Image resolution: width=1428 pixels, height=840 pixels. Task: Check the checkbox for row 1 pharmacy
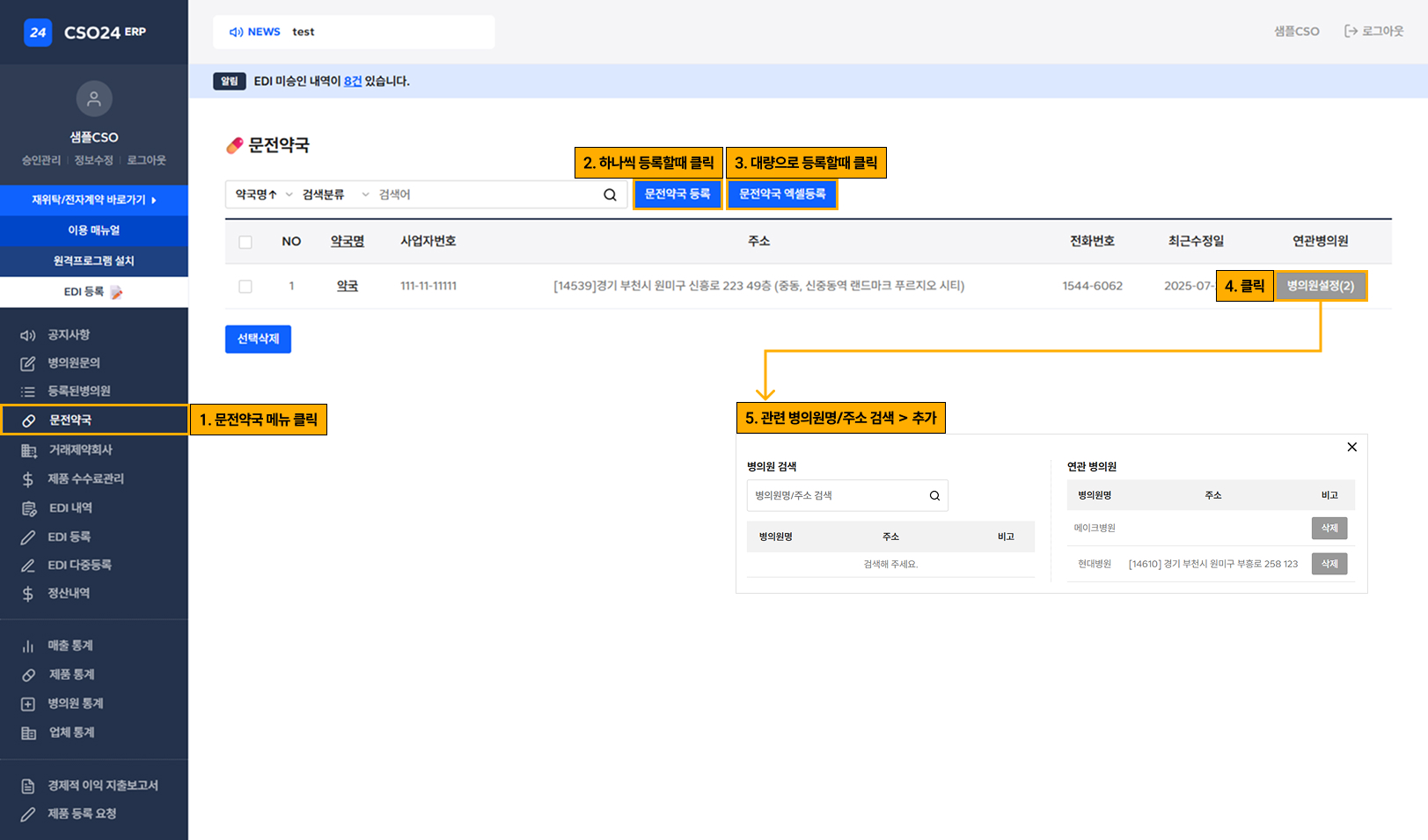245,287
